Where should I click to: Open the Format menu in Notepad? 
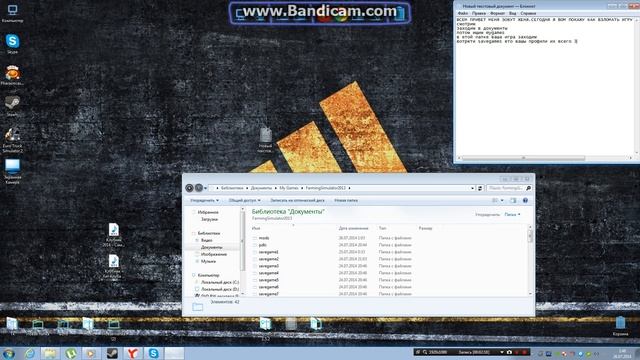pos(497,13)
